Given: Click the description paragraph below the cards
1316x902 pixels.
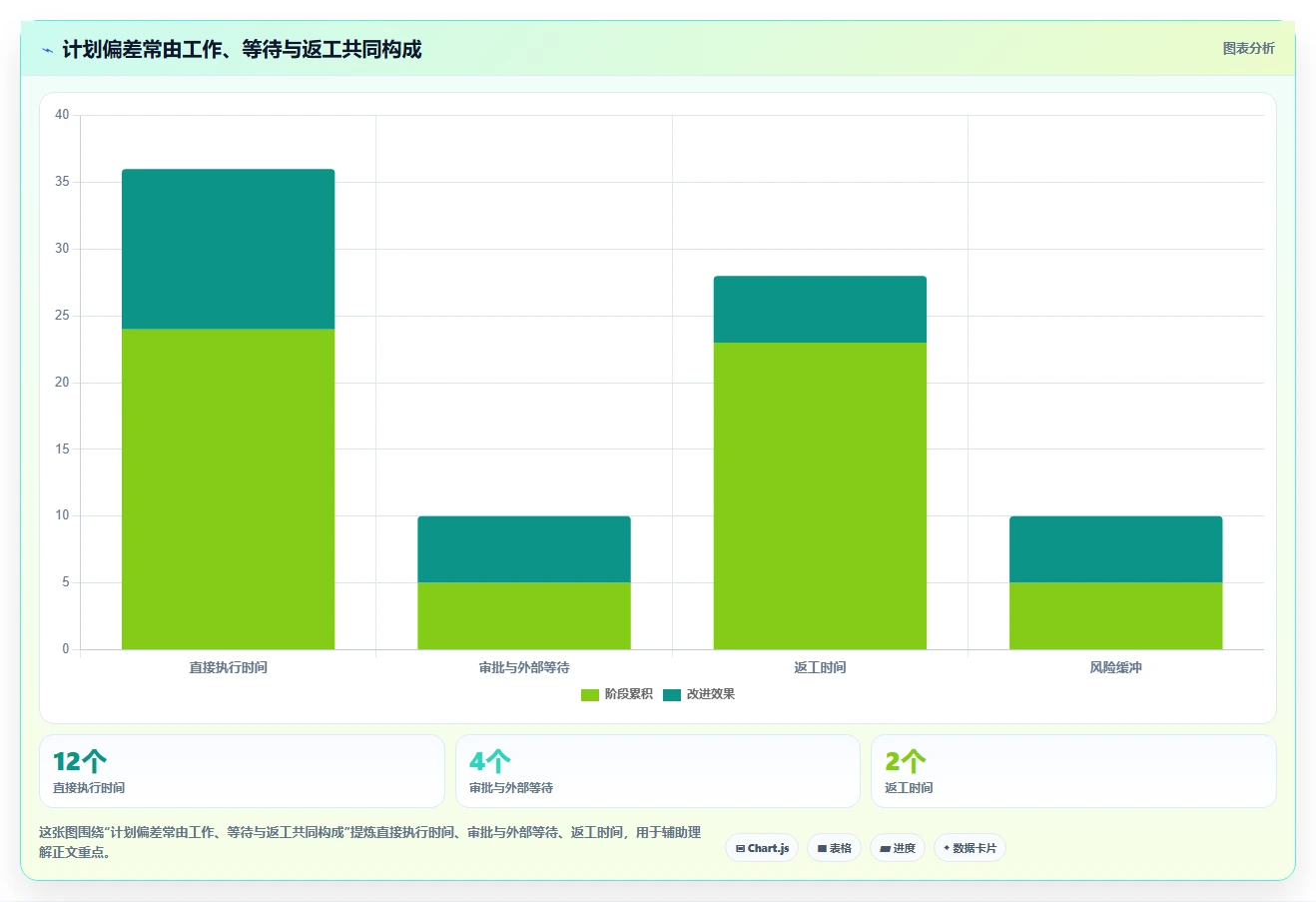Looking at the screenshot, I should click(x=370, y=842).
